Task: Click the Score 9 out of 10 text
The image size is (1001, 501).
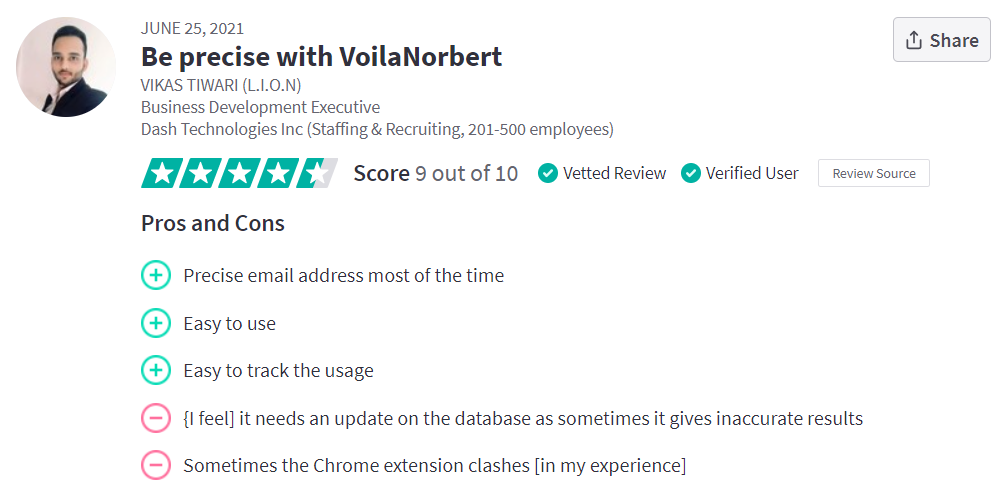Action: (436, 173)
